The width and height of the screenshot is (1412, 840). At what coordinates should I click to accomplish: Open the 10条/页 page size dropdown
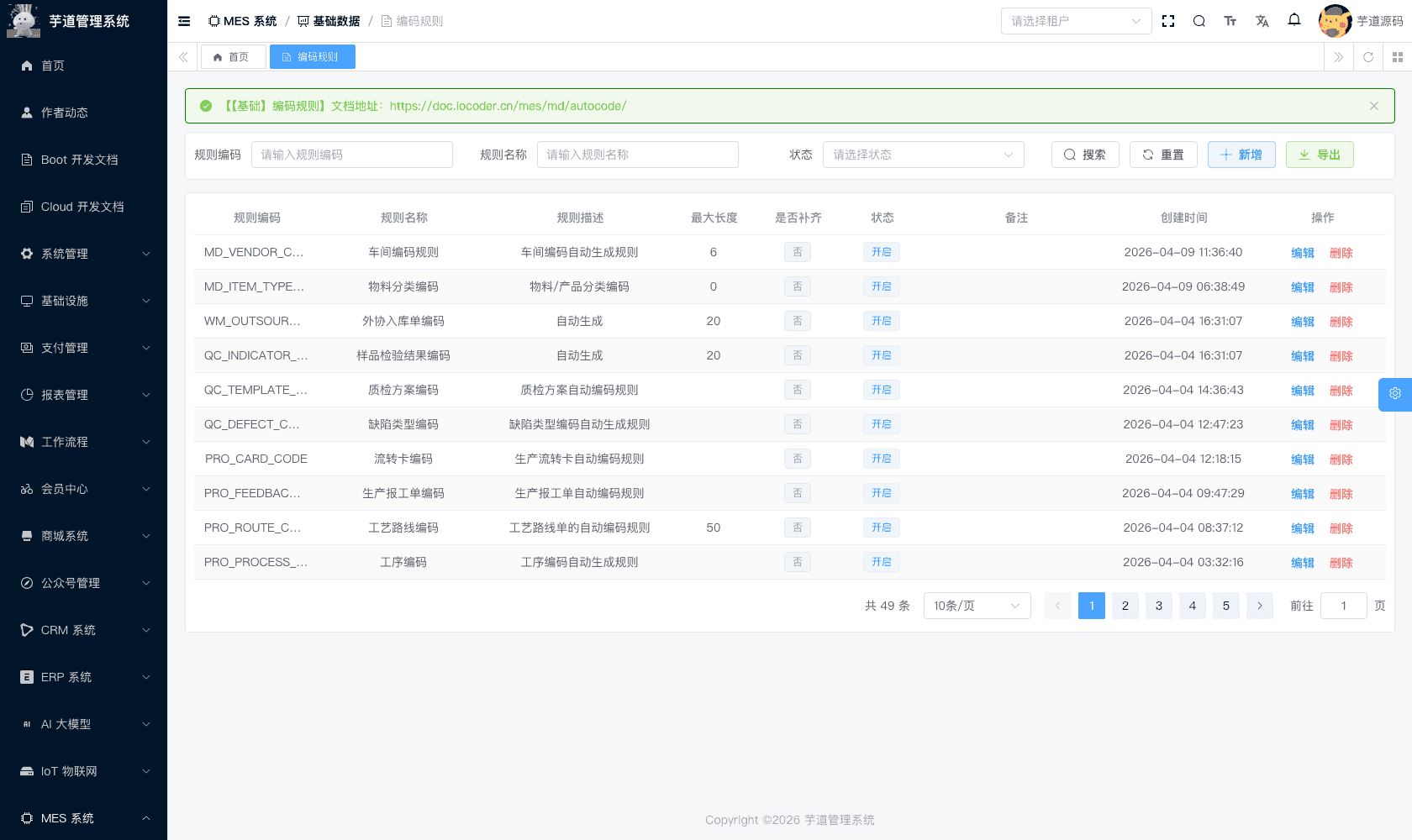click(x=977, y=606)
